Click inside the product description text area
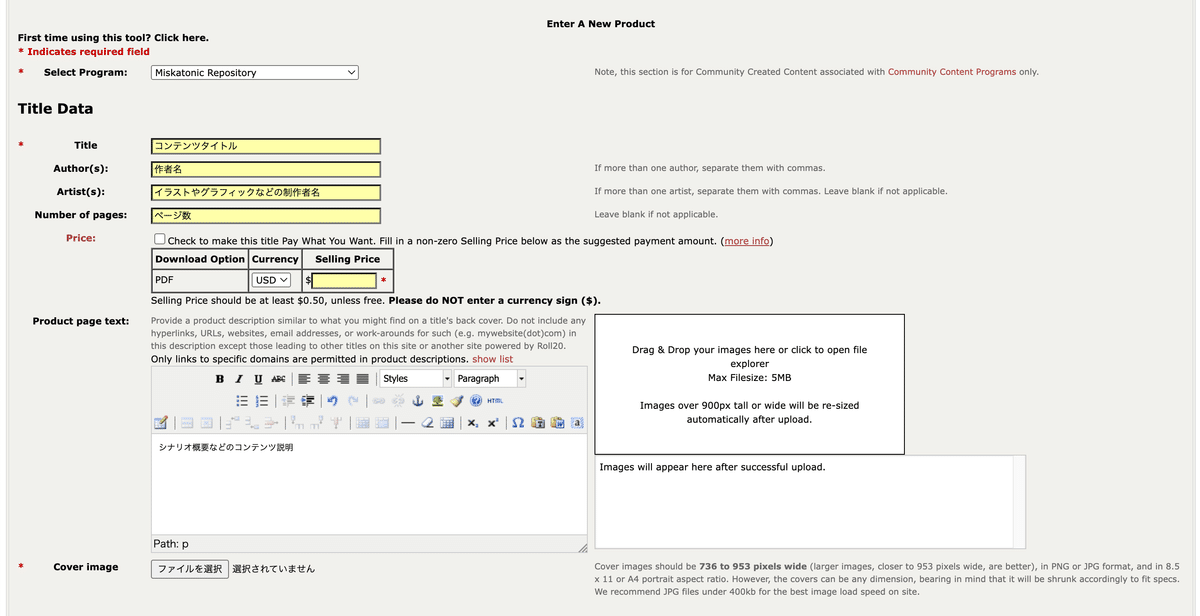 [369, 485]
